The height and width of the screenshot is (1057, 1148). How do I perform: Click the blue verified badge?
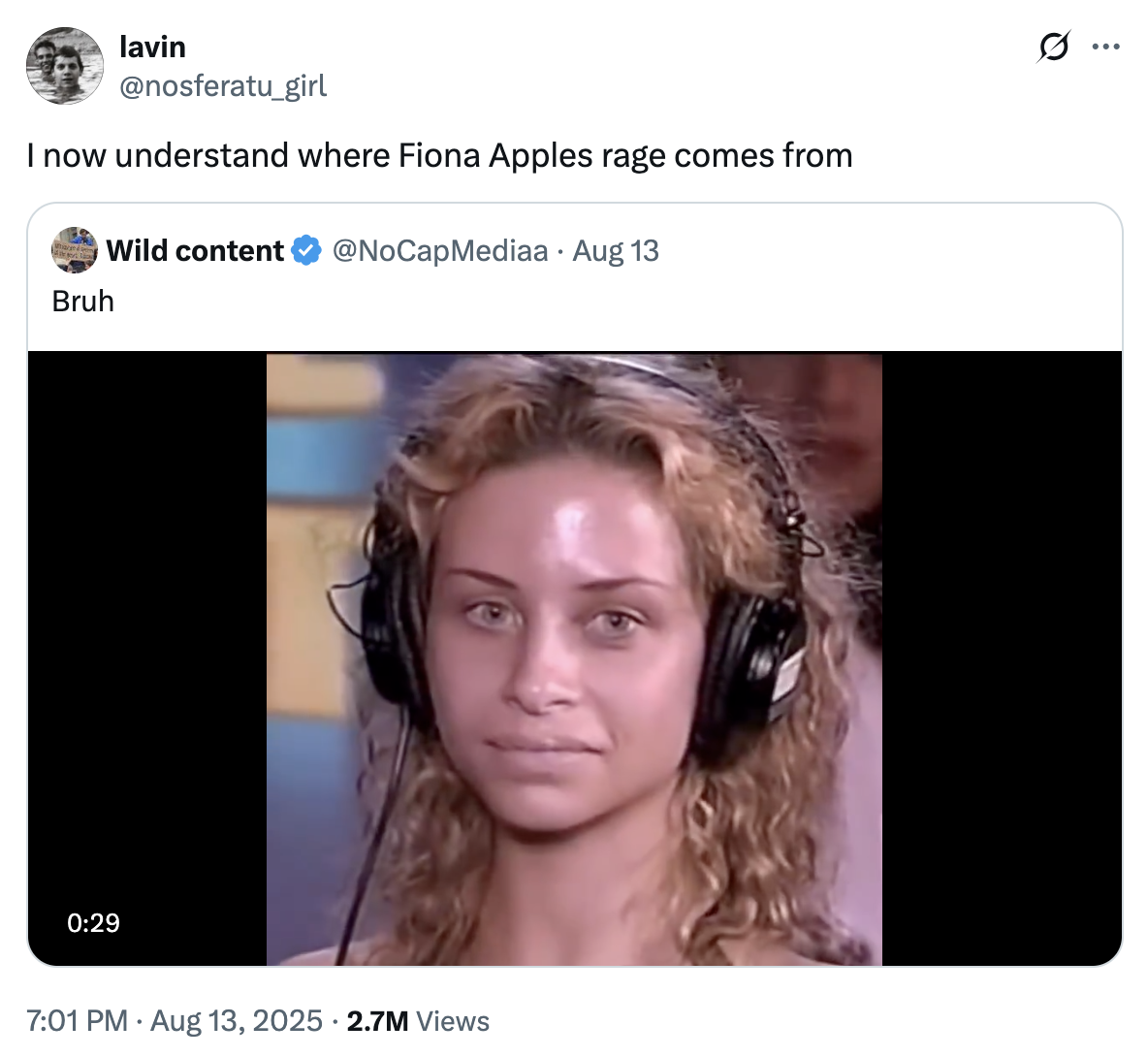pyautogui.click(x=306, y=250)
